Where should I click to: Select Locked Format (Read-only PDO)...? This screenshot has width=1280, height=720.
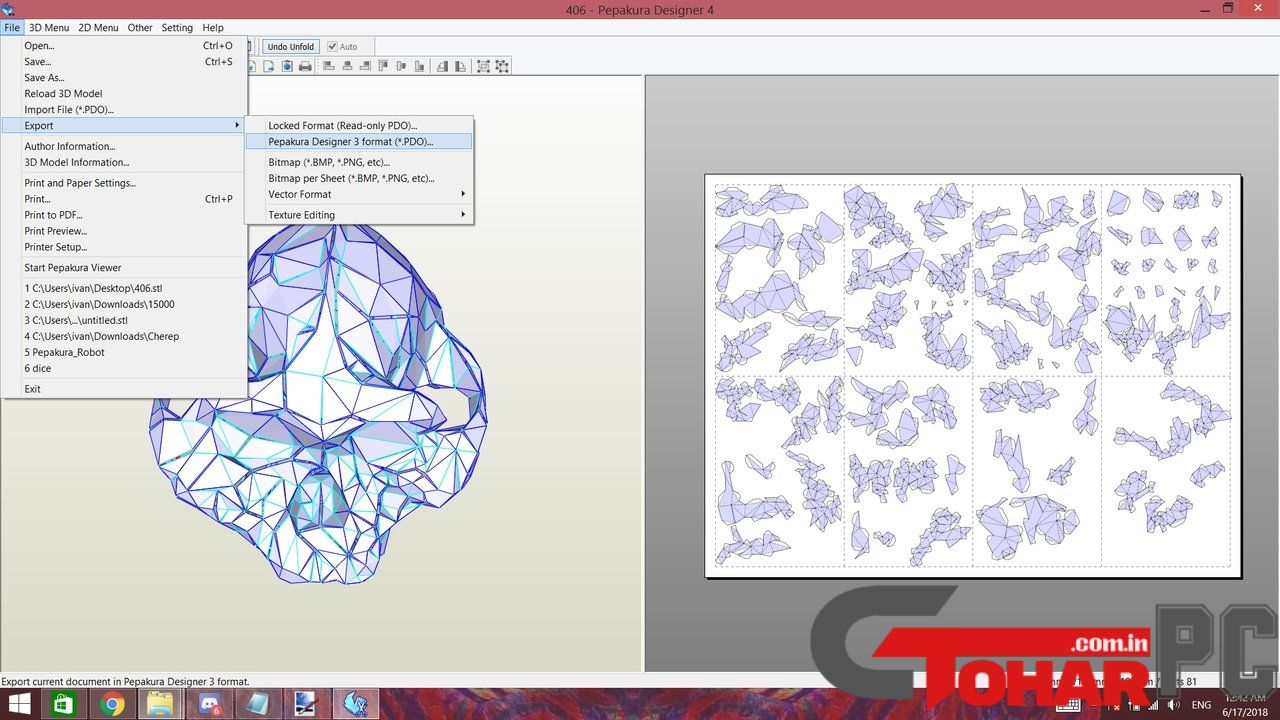359,126
